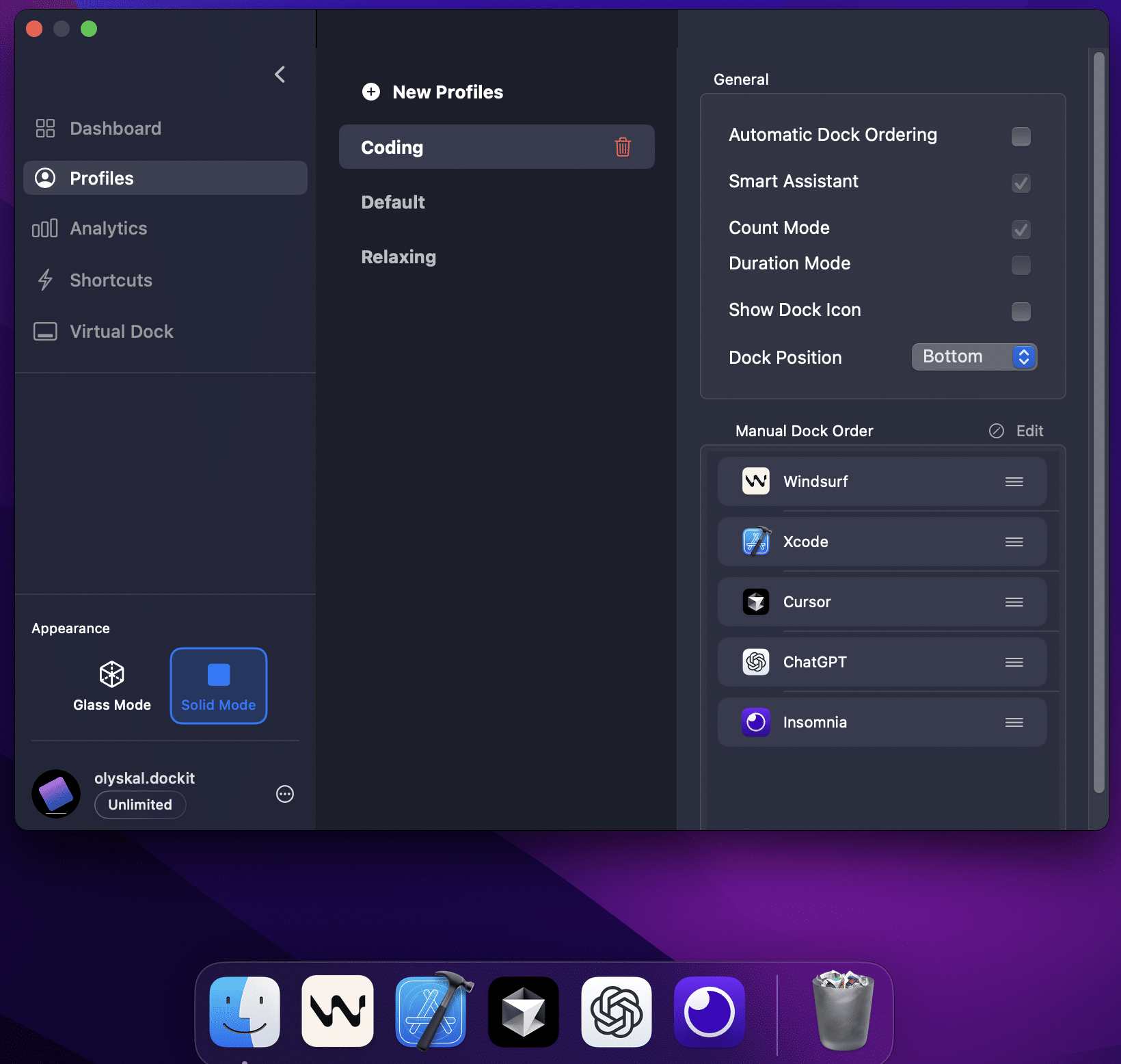Click the settings panel vertical scrollbar

click(x=1099, y=423)
